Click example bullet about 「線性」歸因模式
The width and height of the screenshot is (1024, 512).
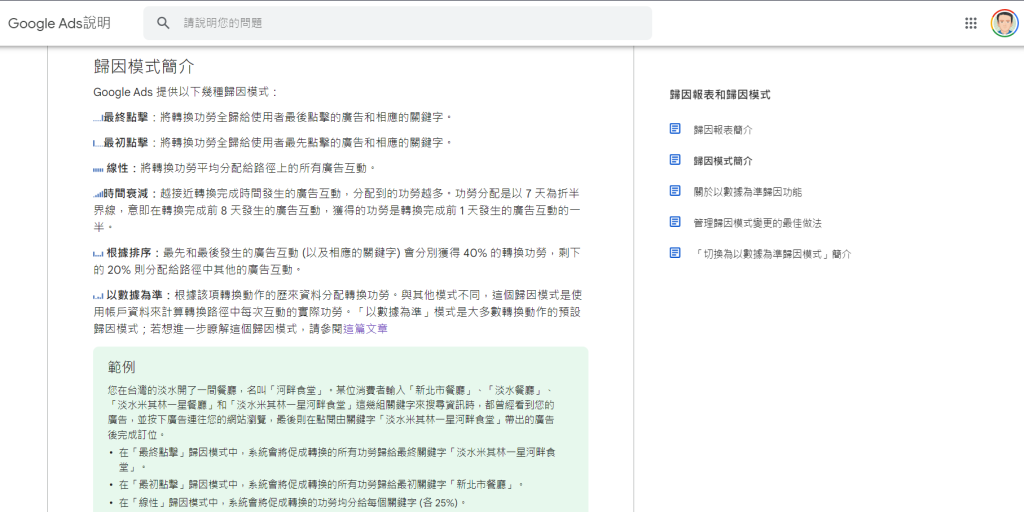pos(293,503)
